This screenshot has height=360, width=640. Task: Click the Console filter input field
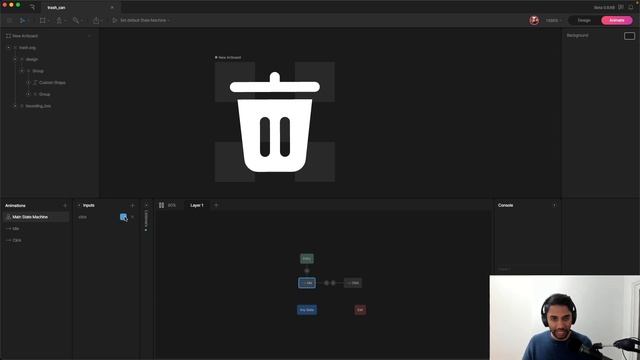click(527, 269)
